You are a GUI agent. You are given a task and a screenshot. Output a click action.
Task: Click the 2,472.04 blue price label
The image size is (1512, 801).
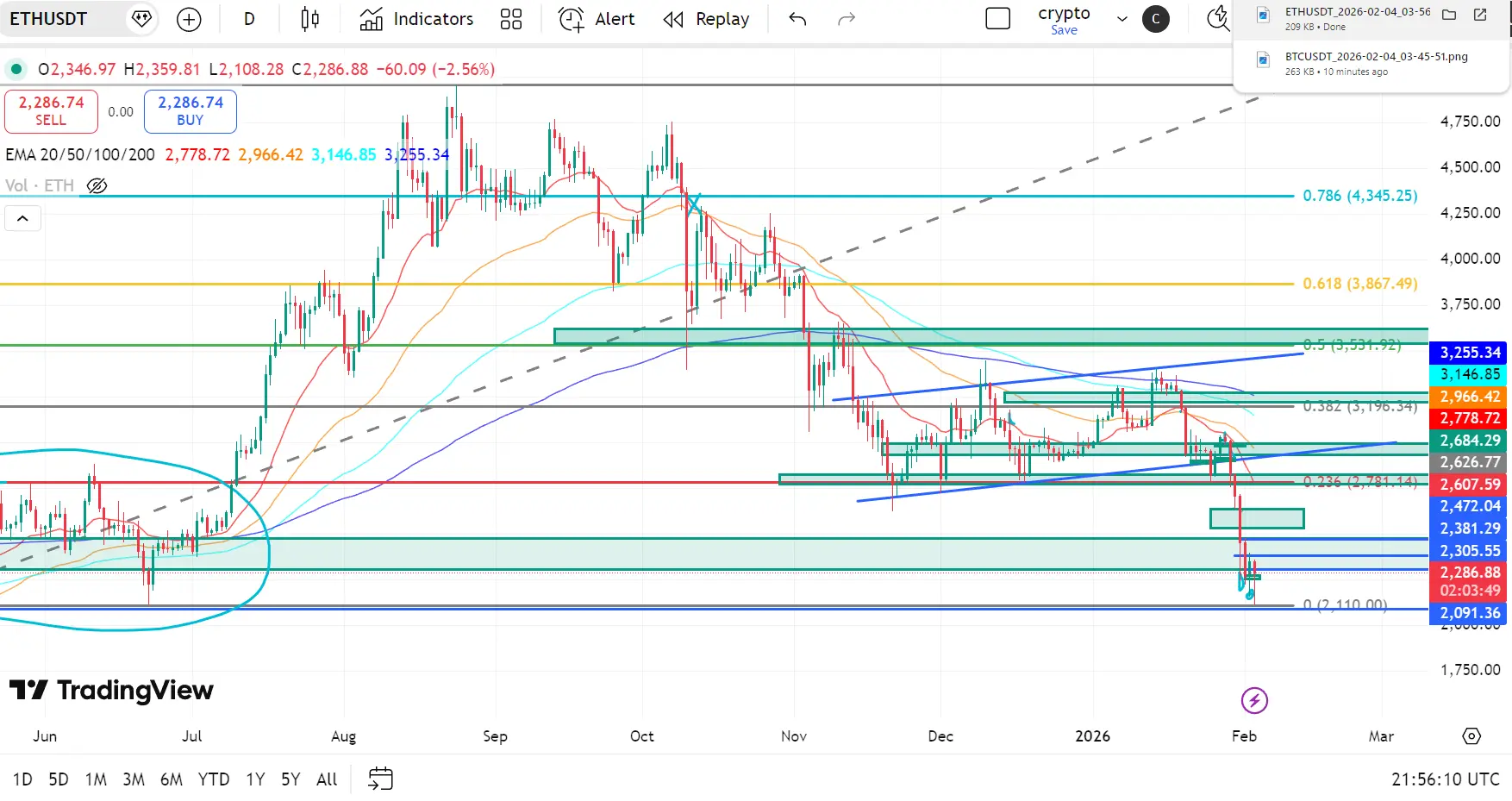coord(1470,506)
